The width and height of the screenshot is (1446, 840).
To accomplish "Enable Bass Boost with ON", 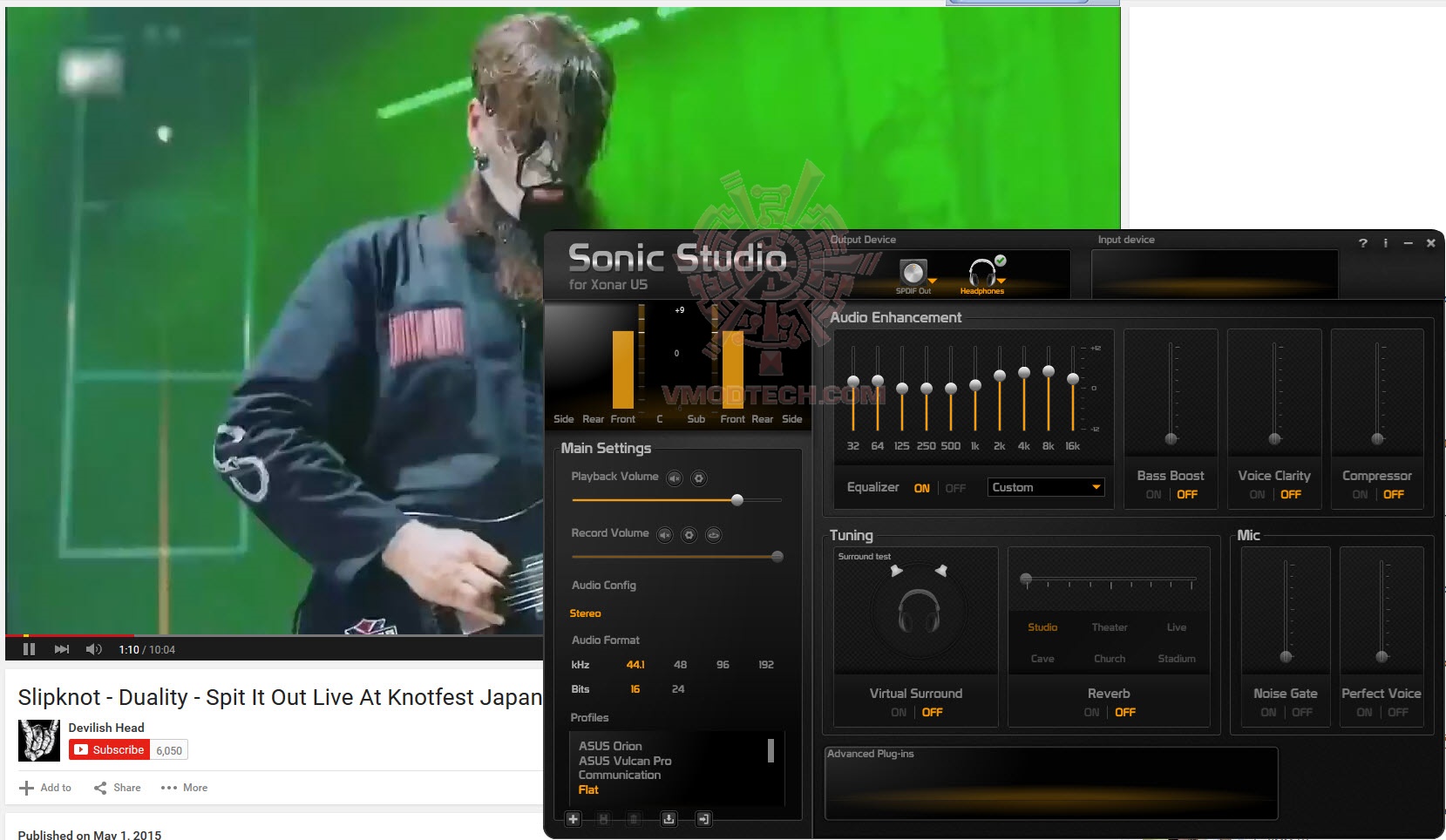I will pyautogui.click(x=1153, y=495).
